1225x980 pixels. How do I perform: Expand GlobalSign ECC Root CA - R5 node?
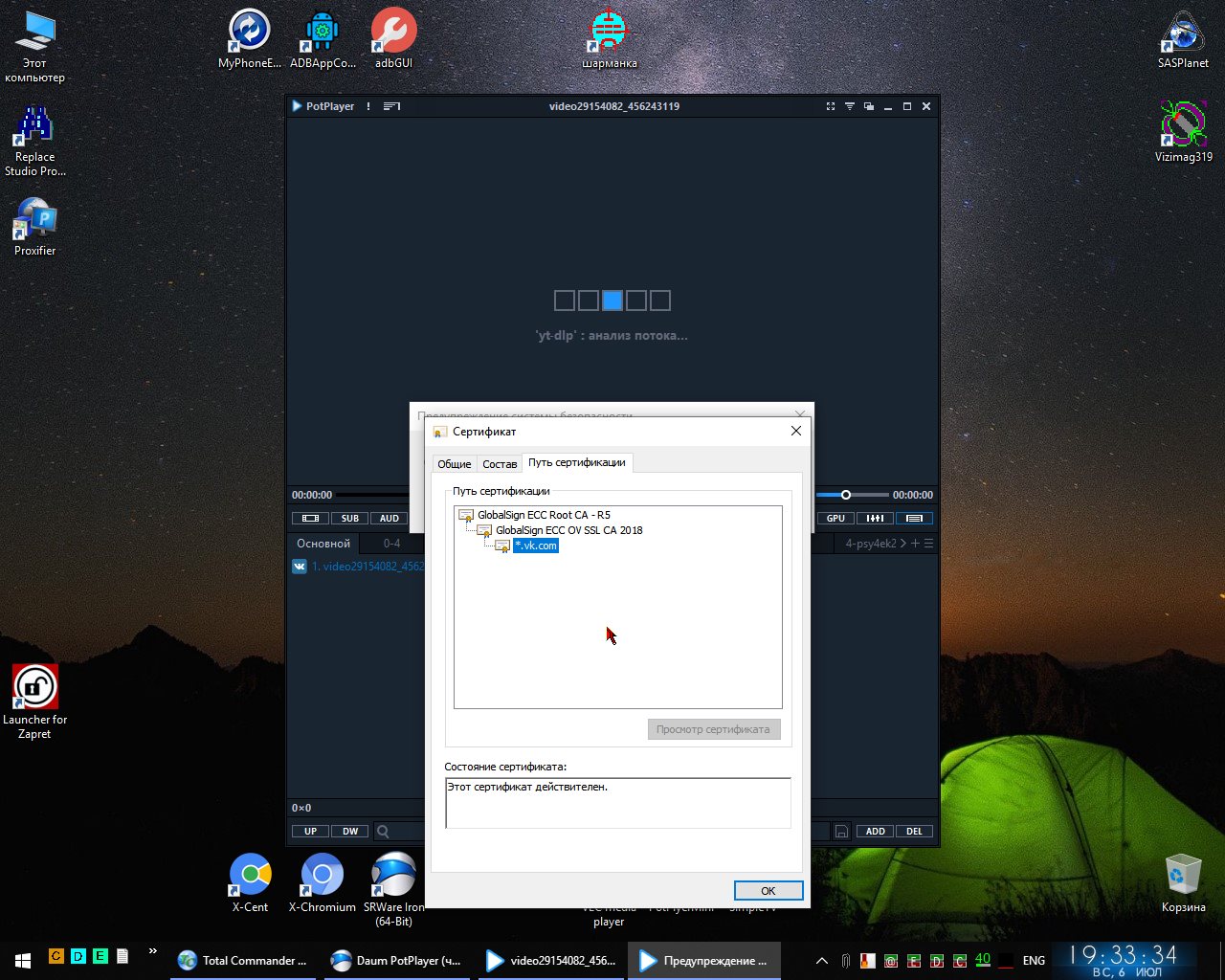coord(543,515)
